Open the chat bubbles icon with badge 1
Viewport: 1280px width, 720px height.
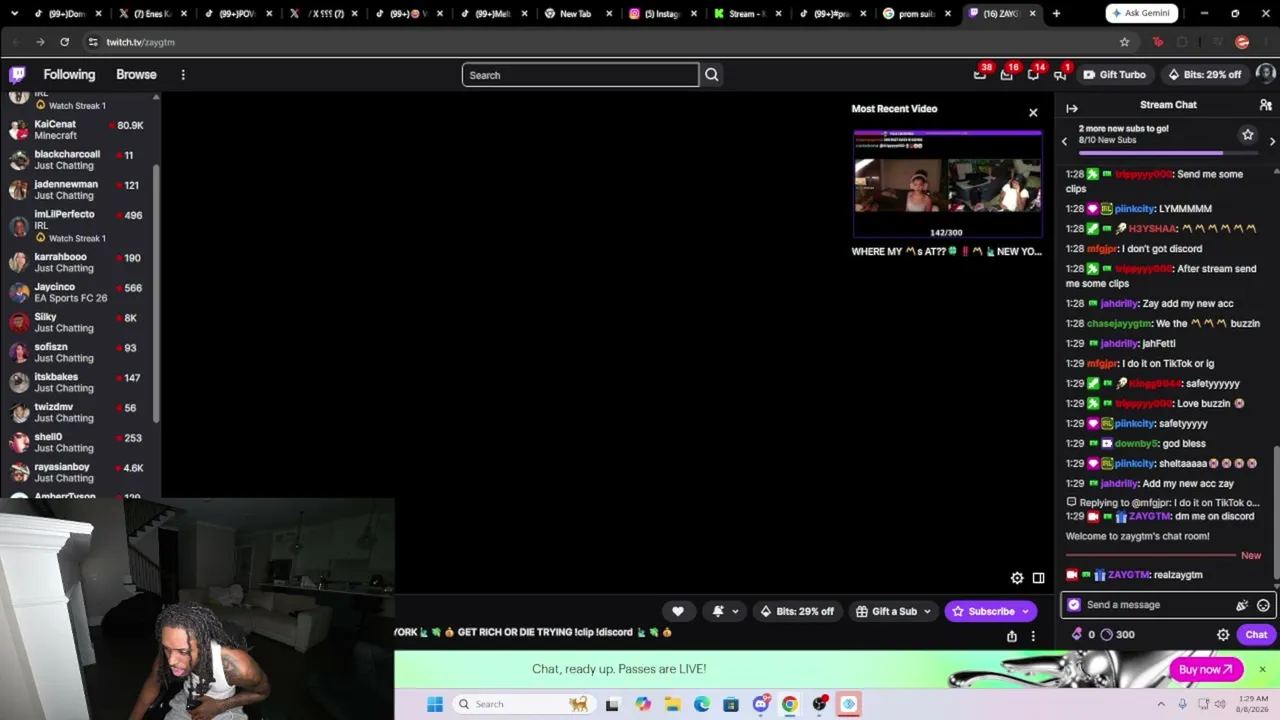point(1060,74)
